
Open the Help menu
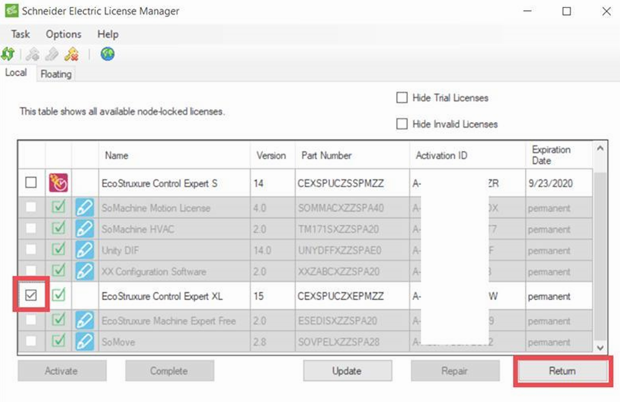(108, 34)
